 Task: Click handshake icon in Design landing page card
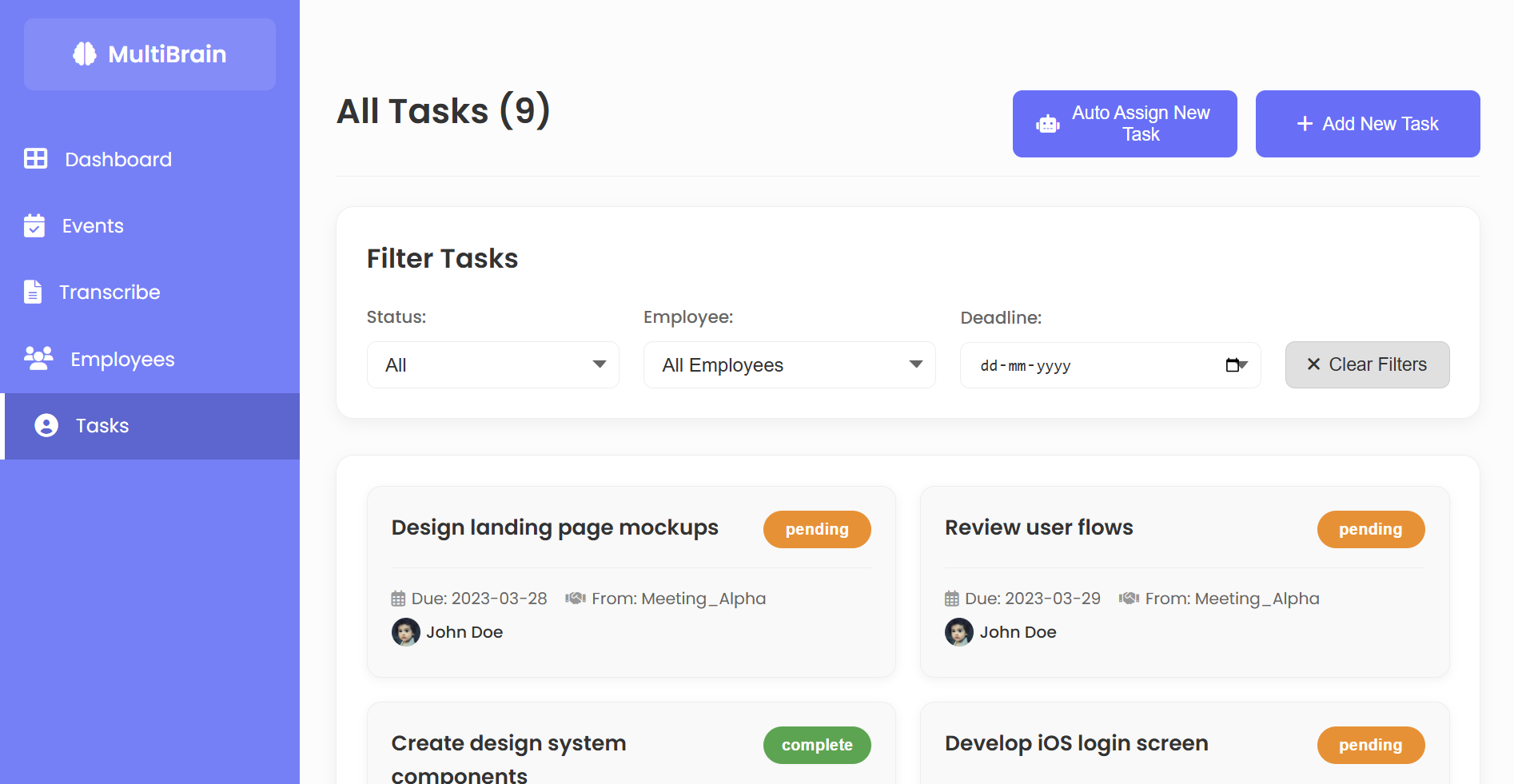pyautogui.click(x=576, y=598)
